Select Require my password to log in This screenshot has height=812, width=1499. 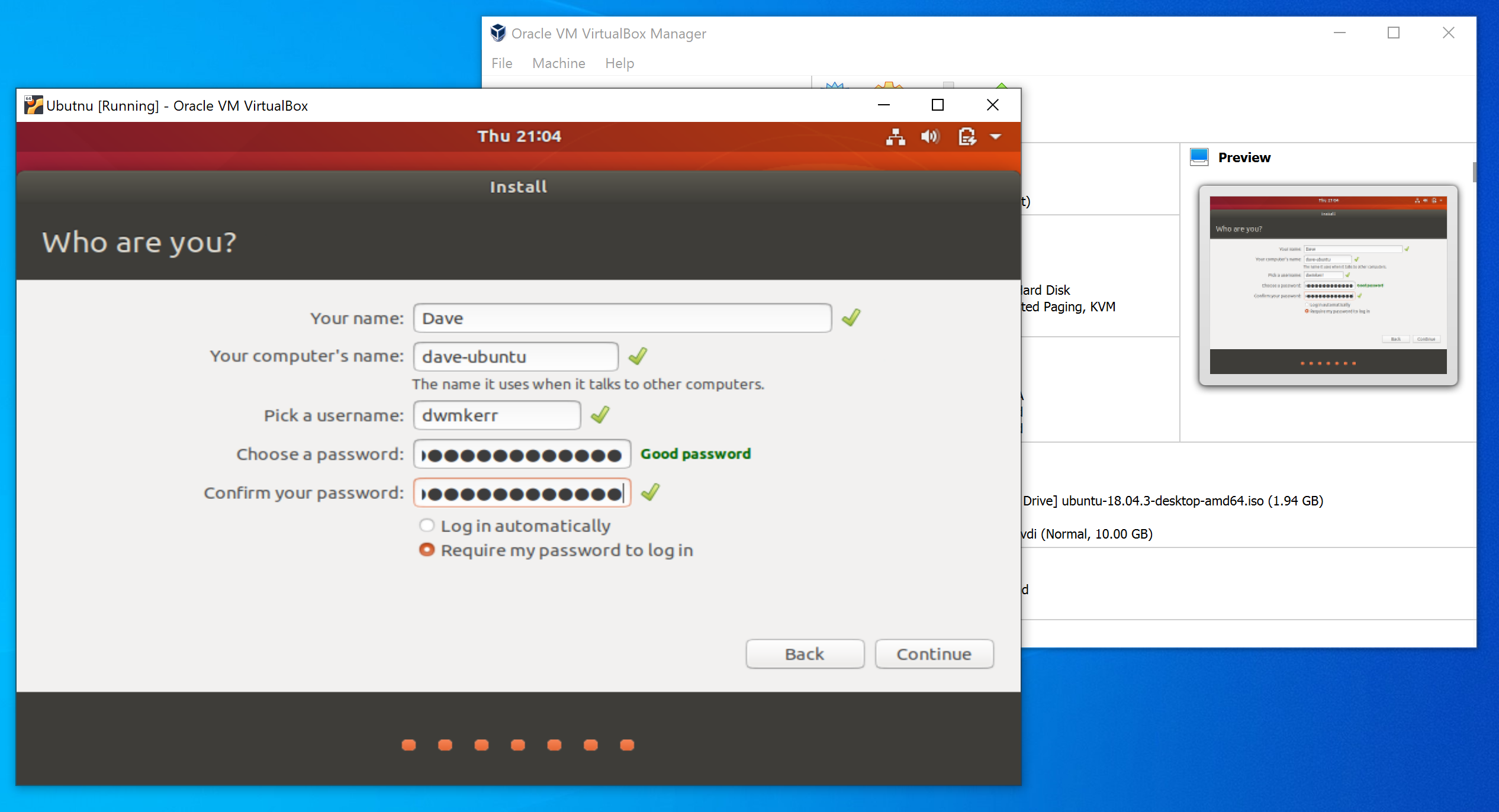[556, 550]
